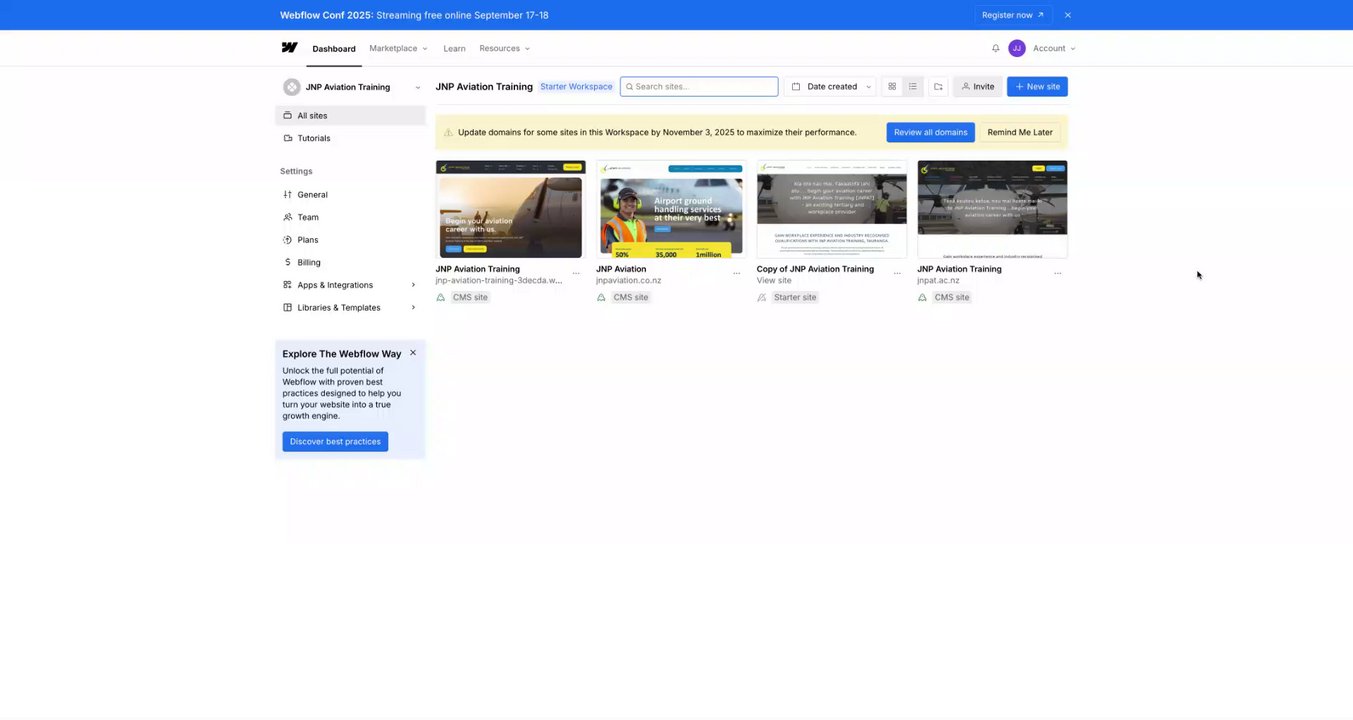Open the Account dropdown menu

(1054, 48)
